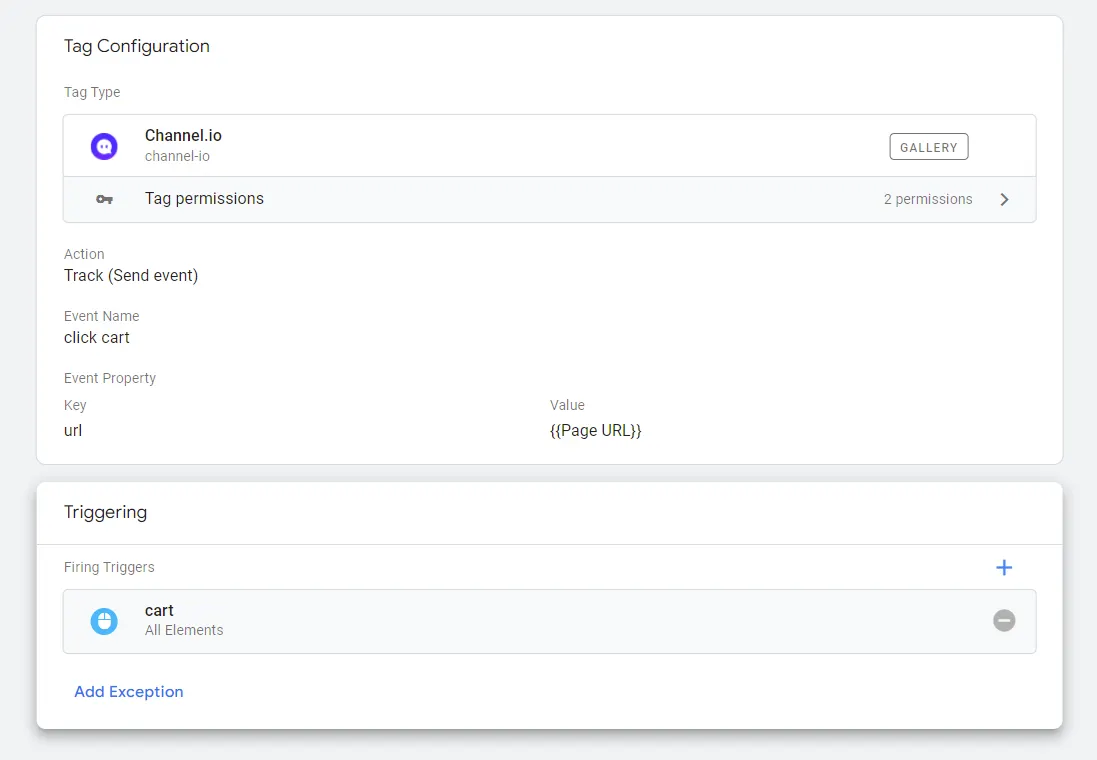Image resolution: width=1097 pixels, height=760 pixels.
Task: Click the url key field
Action: (x=73, y=431)
